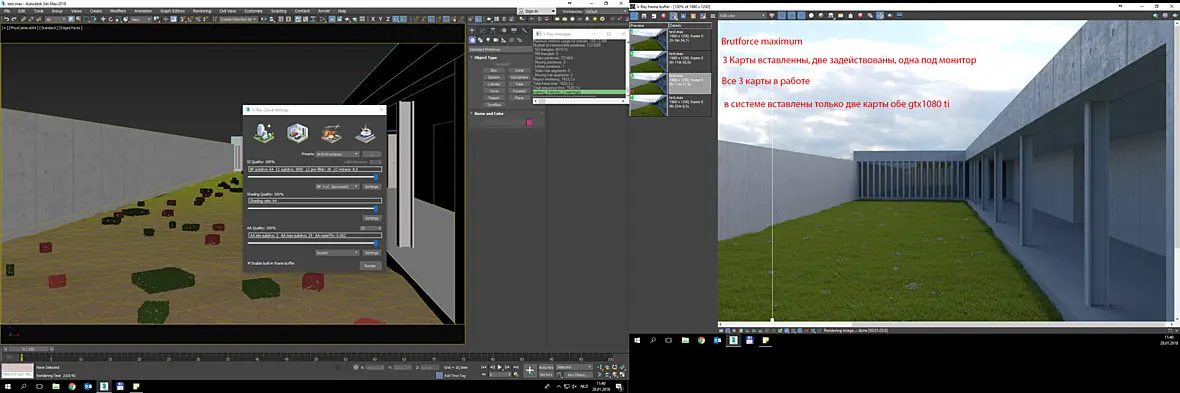Screen dimensions: 1180x393
Task: Choose the campfire preset icon
Action: pos(331,133)
